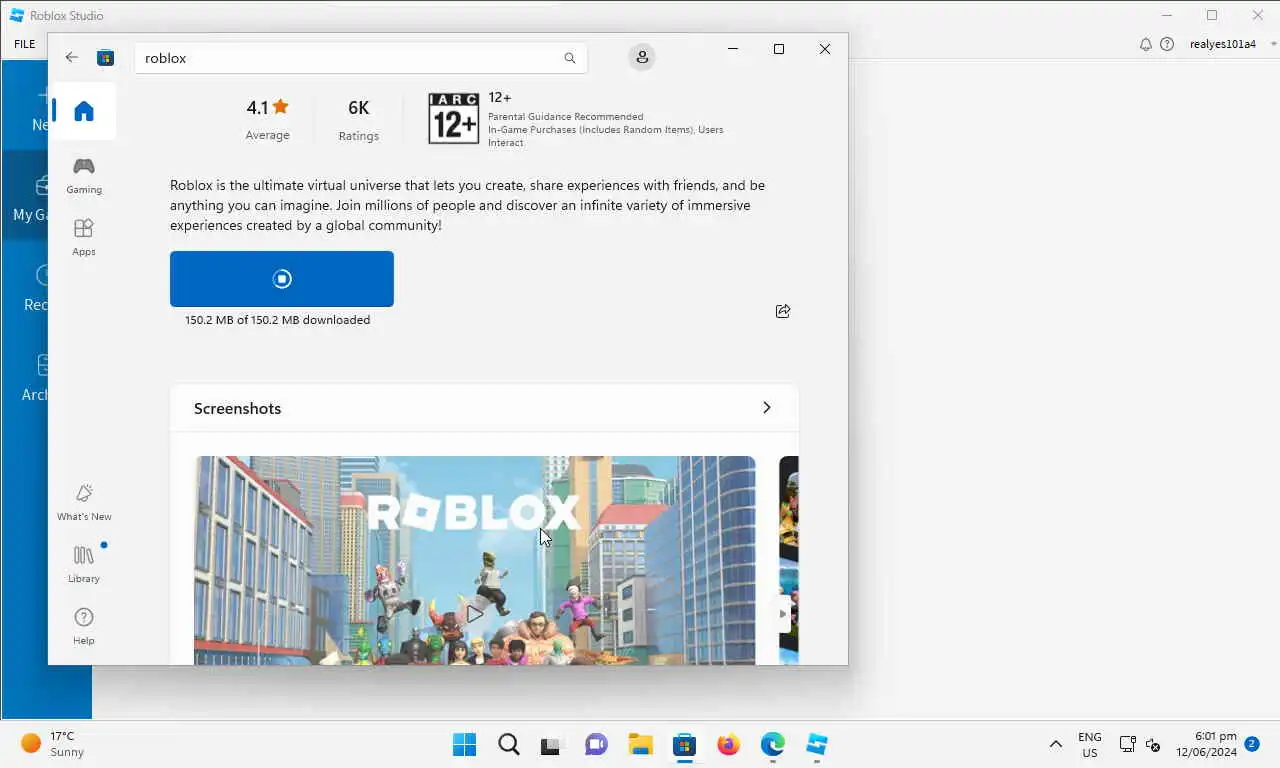Screen dimensions: 1280x768
Task: Open What's New in Store sidebar
Action: point(84,502)
